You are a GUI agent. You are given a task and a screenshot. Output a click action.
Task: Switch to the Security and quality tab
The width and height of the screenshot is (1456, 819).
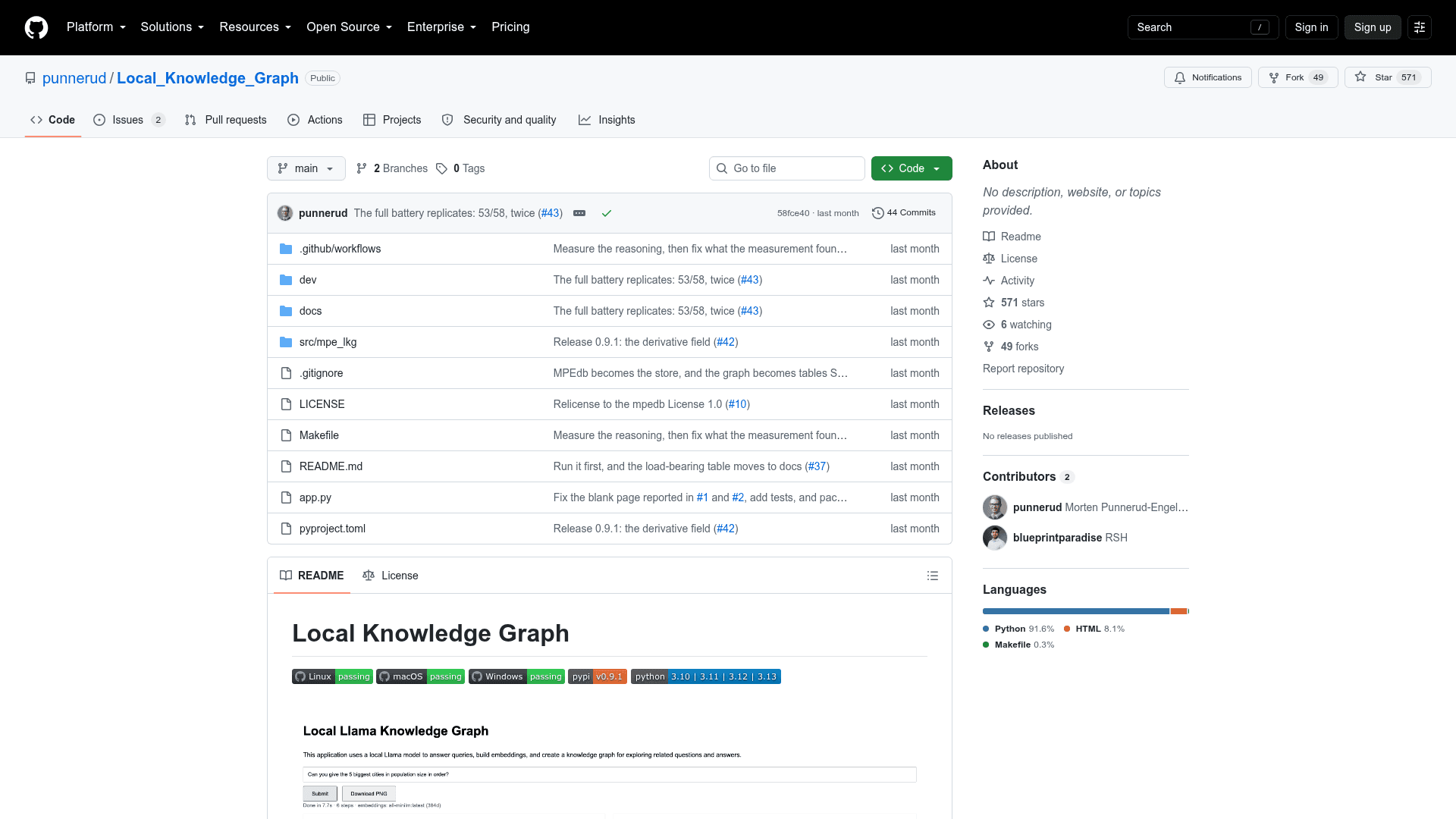pyautogui.click(x=499, y=120)
